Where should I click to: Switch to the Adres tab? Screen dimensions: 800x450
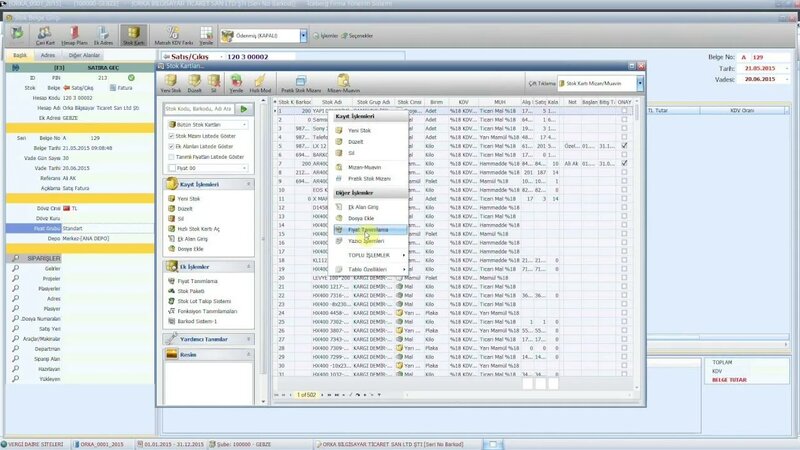[47, 55]
